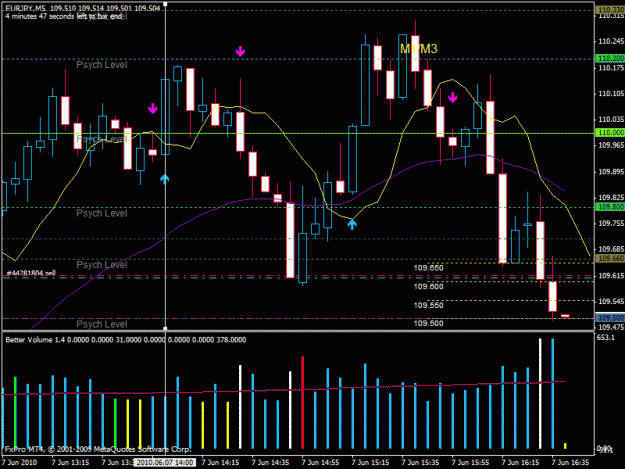The width and height of the screenshot is (625, 469).
Task: Select the Psych Level label at 109.500
Action: coord(102,324)
